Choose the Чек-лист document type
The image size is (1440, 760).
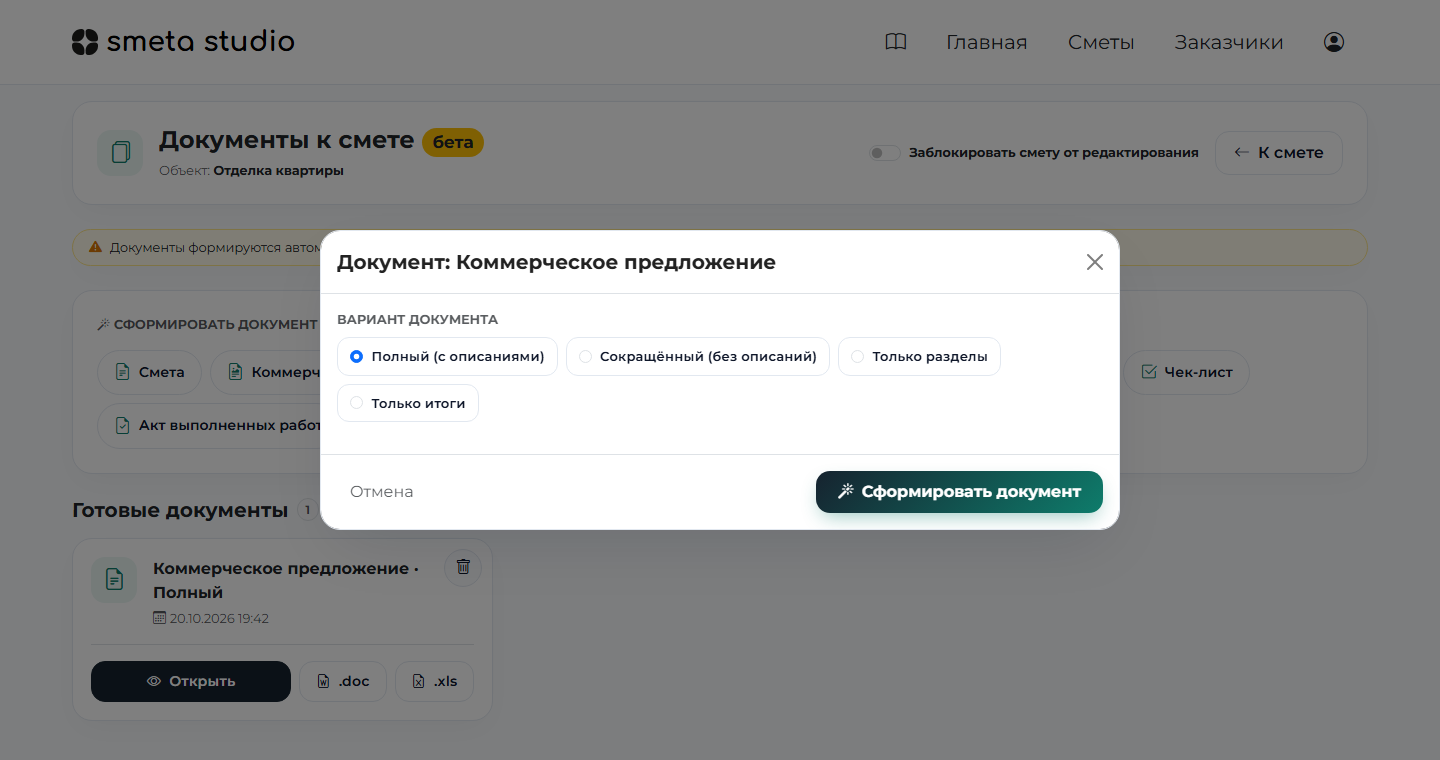pyautogui.click(x=1187, y=372)
